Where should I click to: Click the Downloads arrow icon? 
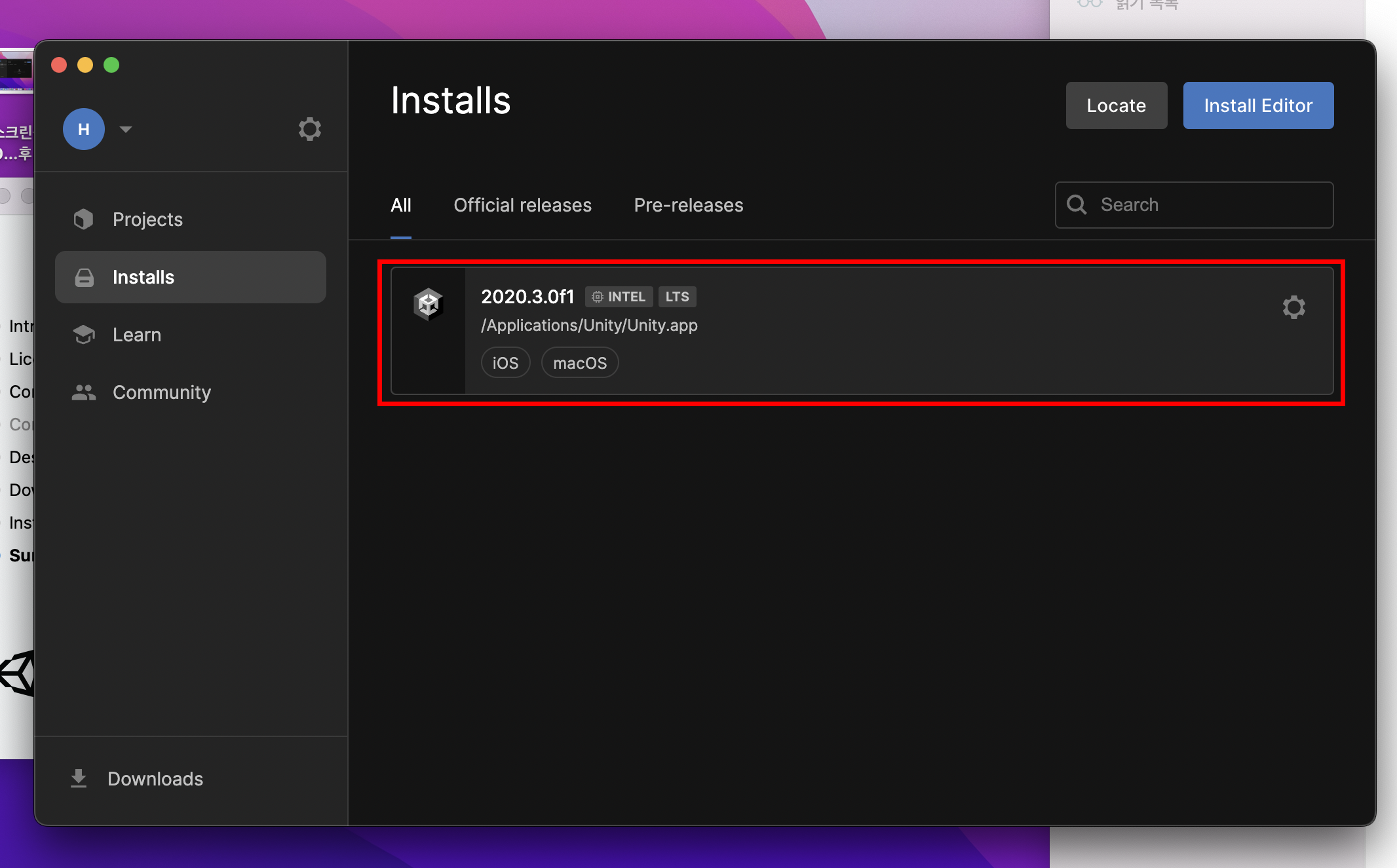coord(79,778)
